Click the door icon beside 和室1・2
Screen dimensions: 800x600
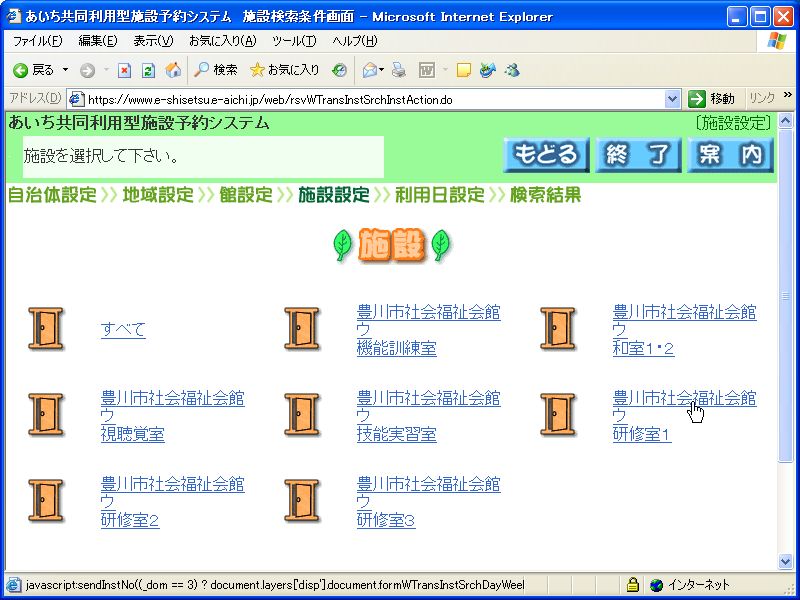tap(557, 329)
